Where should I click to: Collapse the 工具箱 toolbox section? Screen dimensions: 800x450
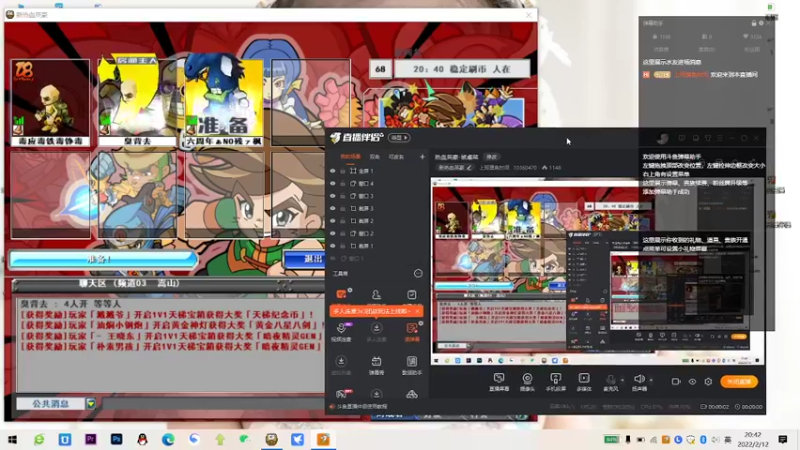click(418, 273)
